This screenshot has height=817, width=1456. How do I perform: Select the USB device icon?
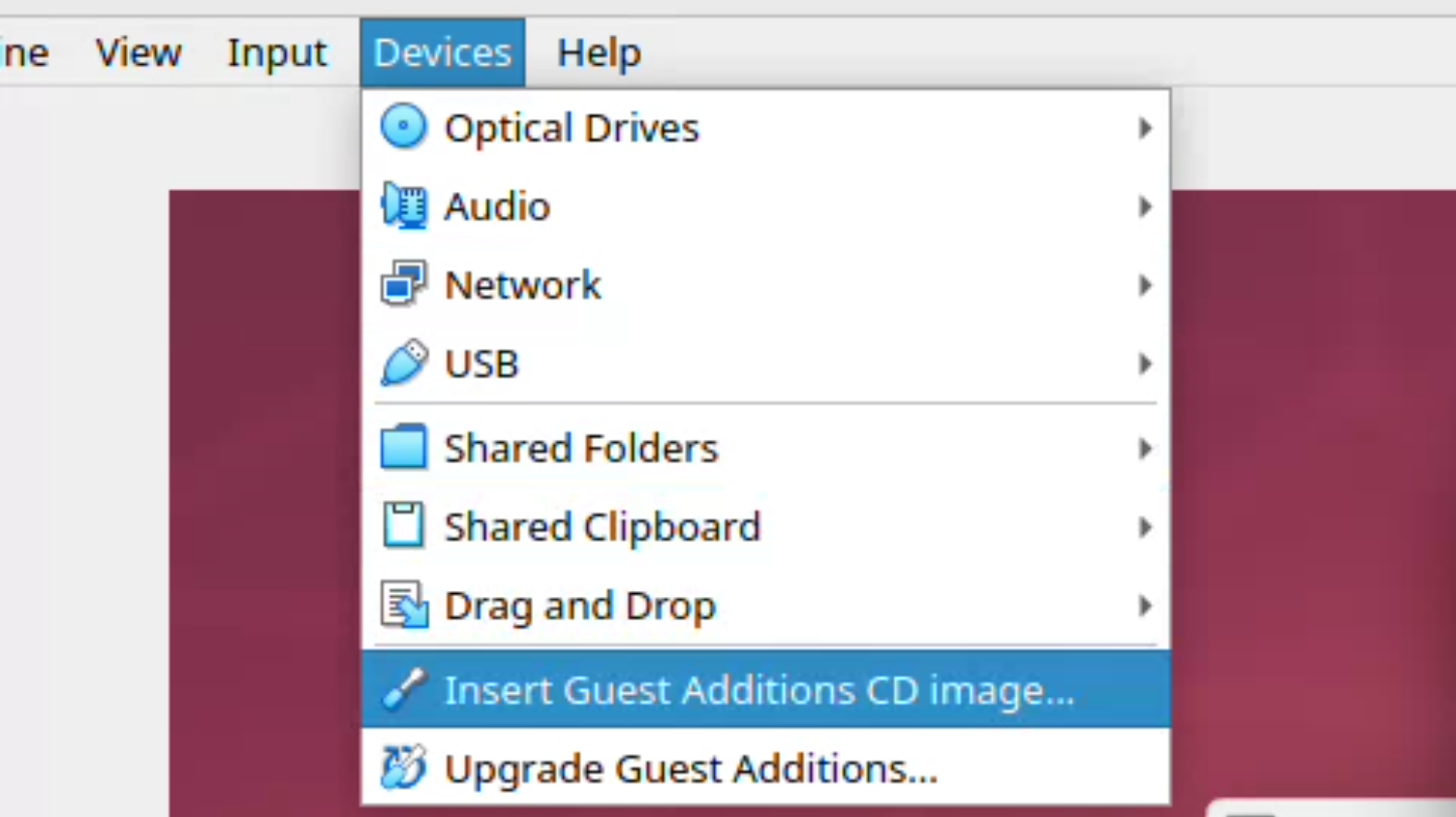(404, 363)
